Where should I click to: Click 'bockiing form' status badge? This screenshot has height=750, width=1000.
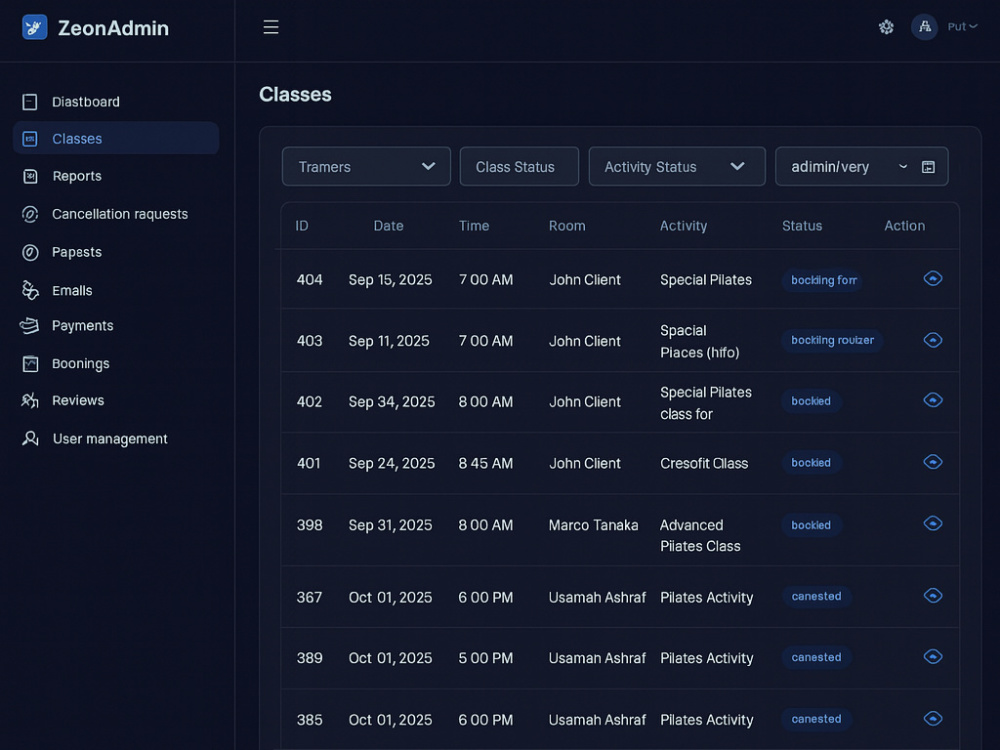point(823,280)
